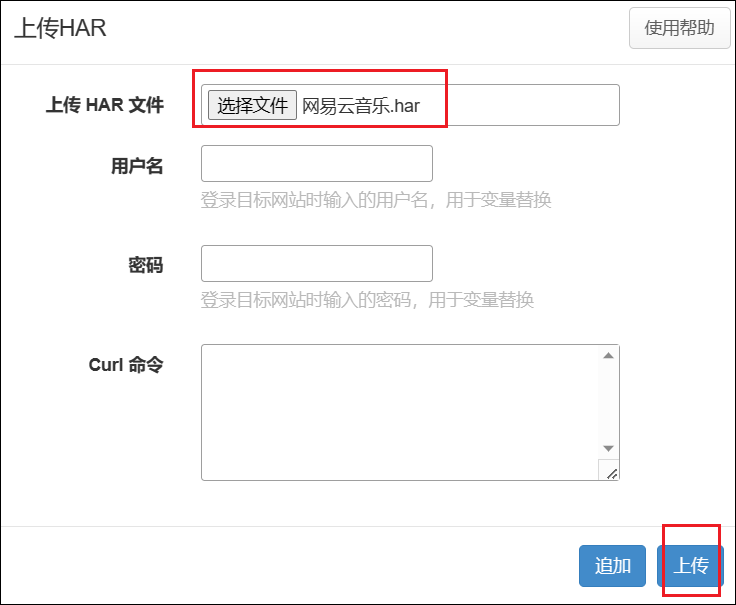Focus the 用户名 input field
This screenshot has height=605, width=736.
(316, 164)
